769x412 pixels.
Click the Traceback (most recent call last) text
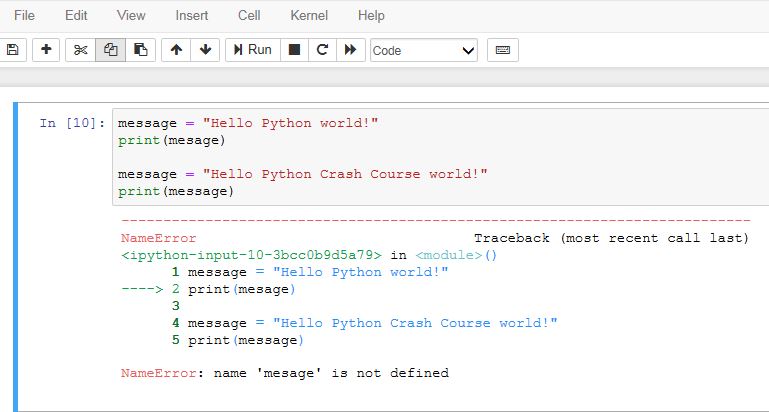click(x=611, y=238)
